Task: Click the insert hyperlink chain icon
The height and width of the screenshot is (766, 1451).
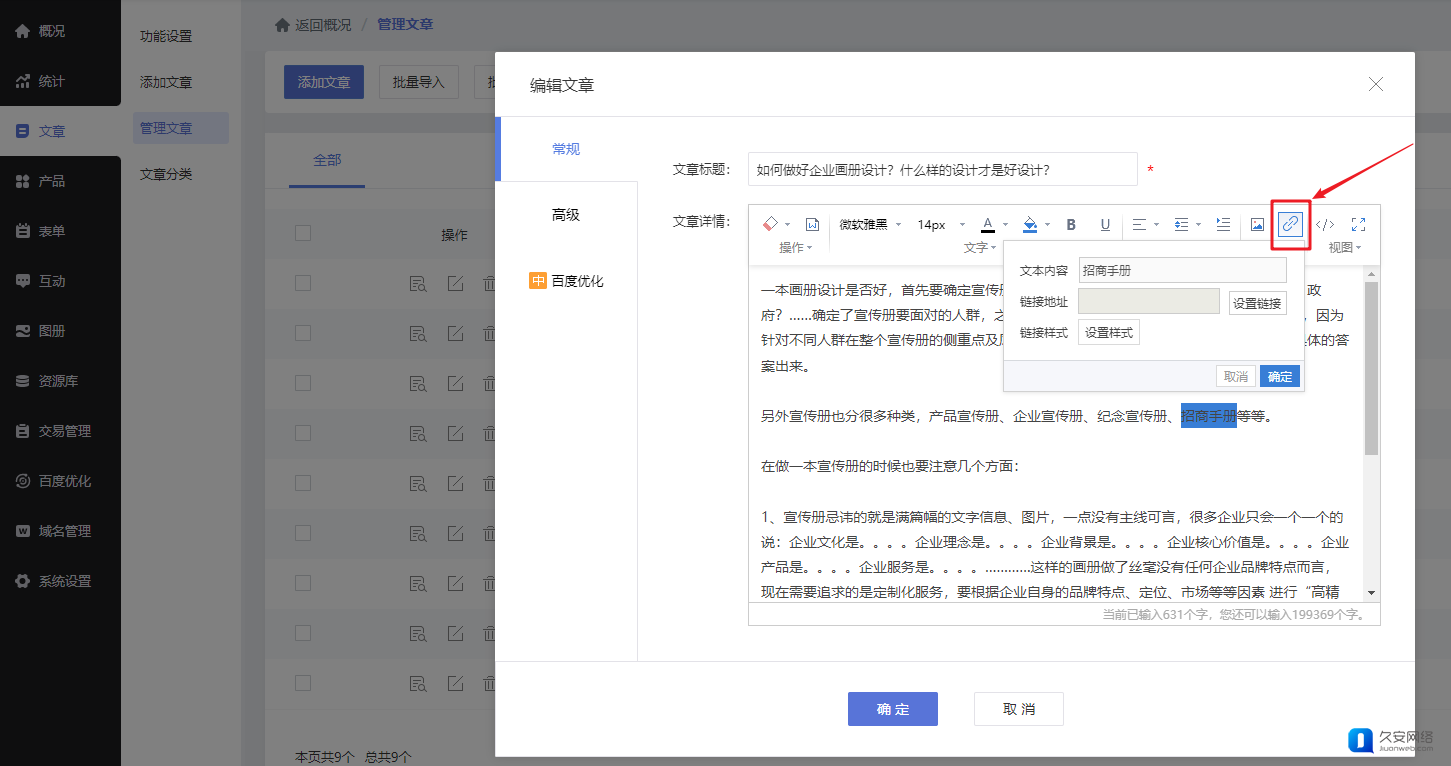Action: [x=1290, y=225]
